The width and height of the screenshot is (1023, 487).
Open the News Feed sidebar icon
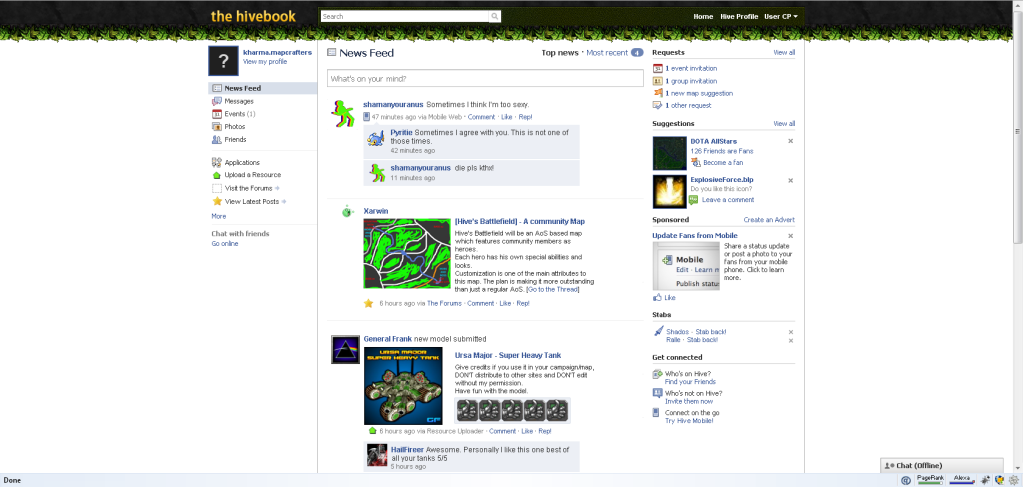pyautogui.click(x=217, y=88)
